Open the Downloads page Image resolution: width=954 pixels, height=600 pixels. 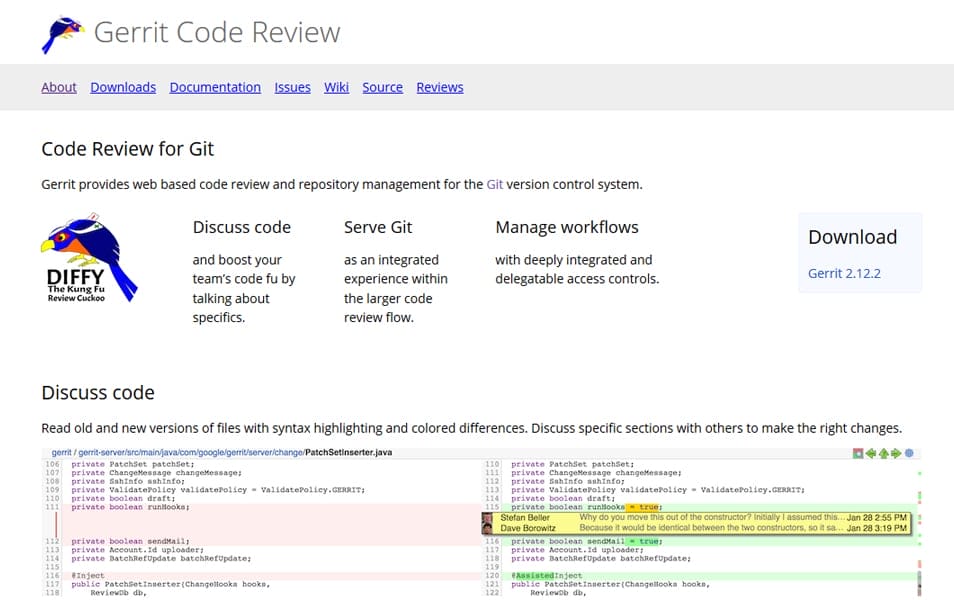[x=123, y=87]
